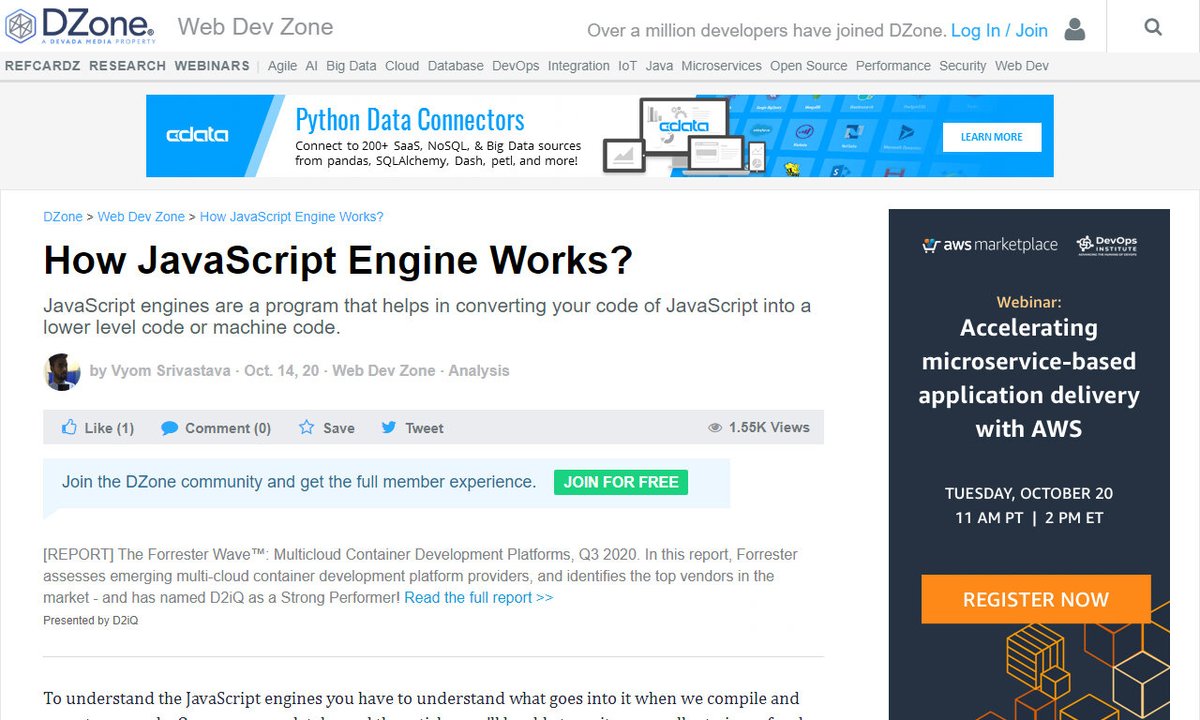The height and width of the screenshot is (720, 1200).
Task: Click the thumbs-up Like icon
Action: [69, 427]
